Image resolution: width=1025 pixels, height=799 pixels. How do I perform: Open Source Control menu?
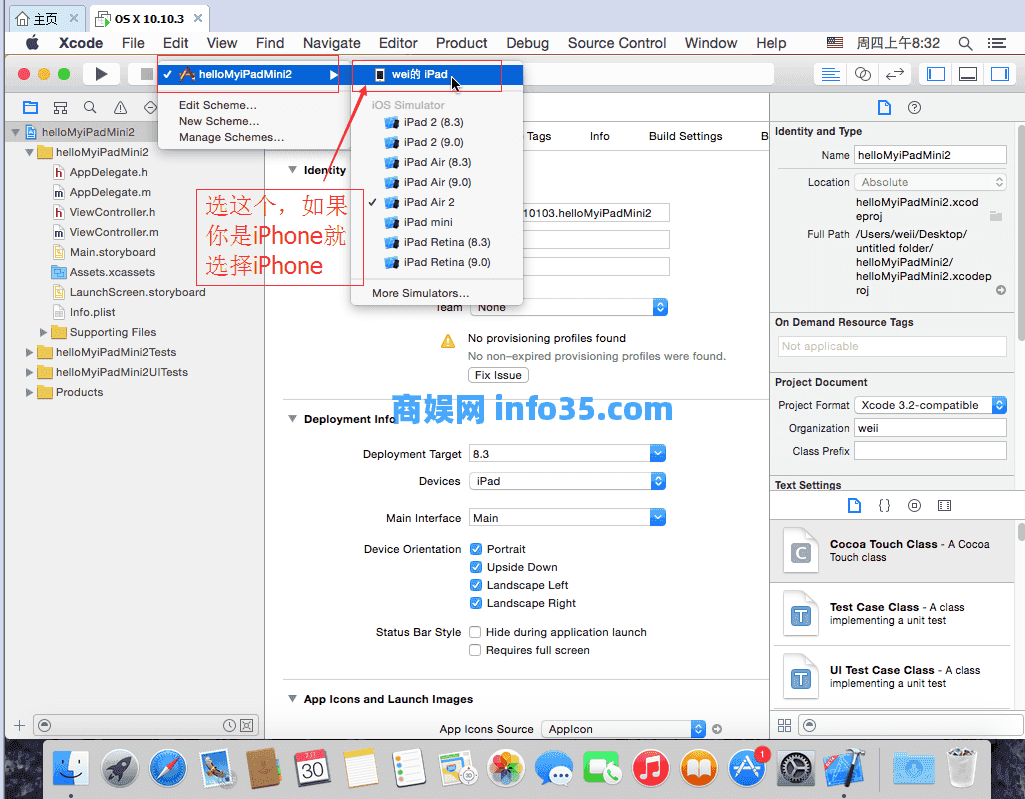coord(616,43)
